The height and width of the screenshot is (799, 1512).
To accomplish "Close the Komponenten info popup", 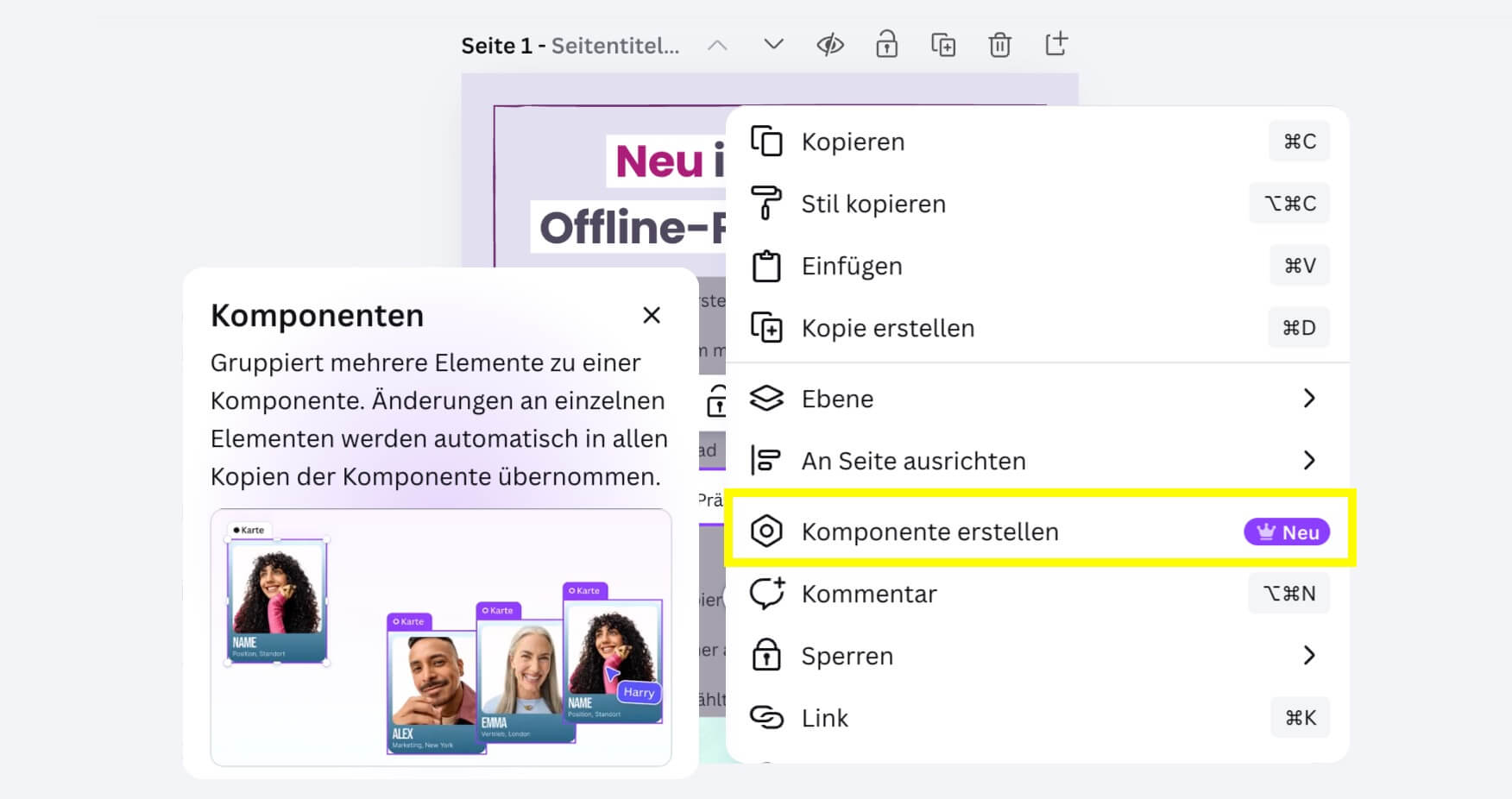I will pyautogui.click(x=652, y=316).
